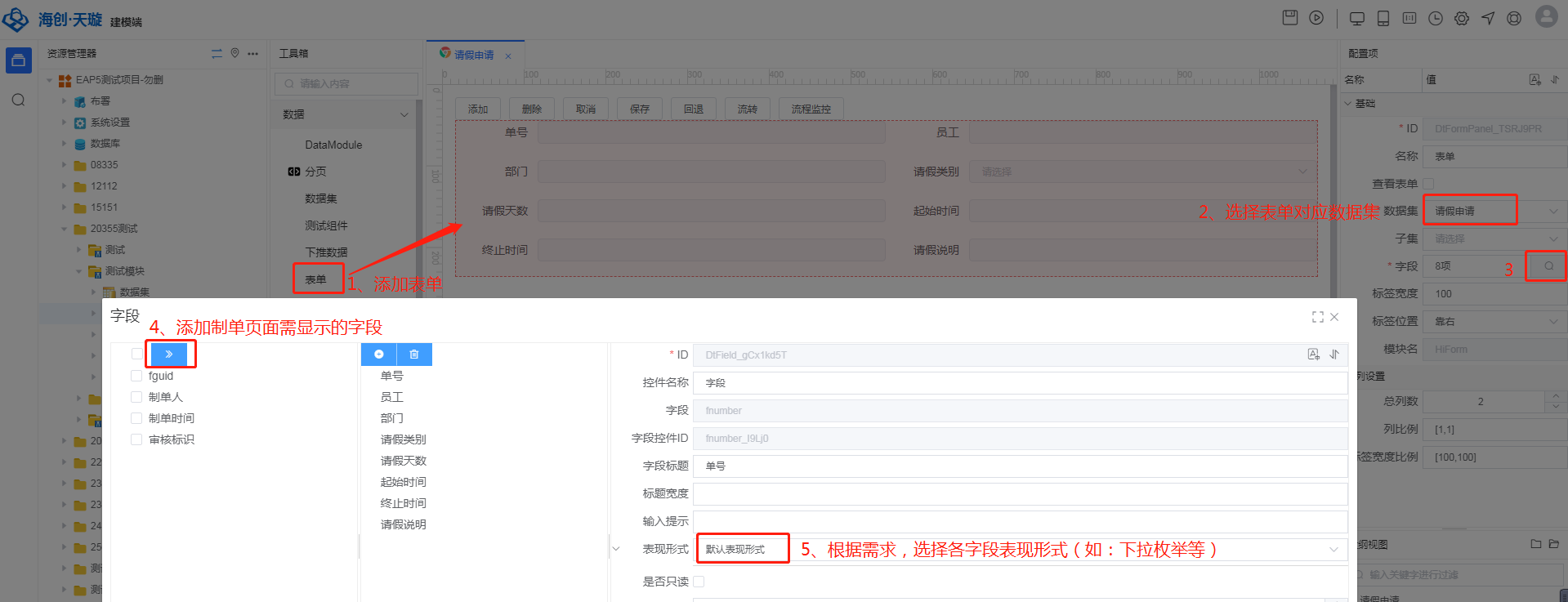The width and height of the screenshot is (1568, 602).
Task: Click the save floppy disk icon in top toolbar
Action: 1290,18
